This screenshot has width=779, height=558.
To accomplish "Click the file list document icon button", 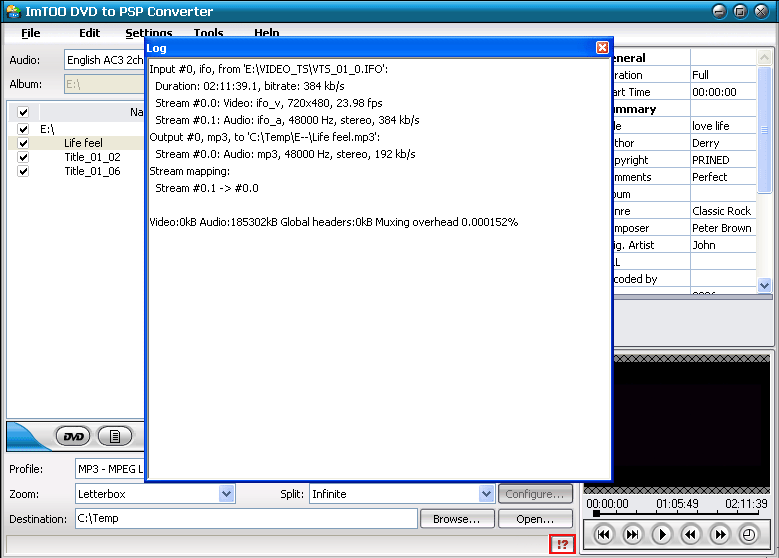I will tap(115, 437).
